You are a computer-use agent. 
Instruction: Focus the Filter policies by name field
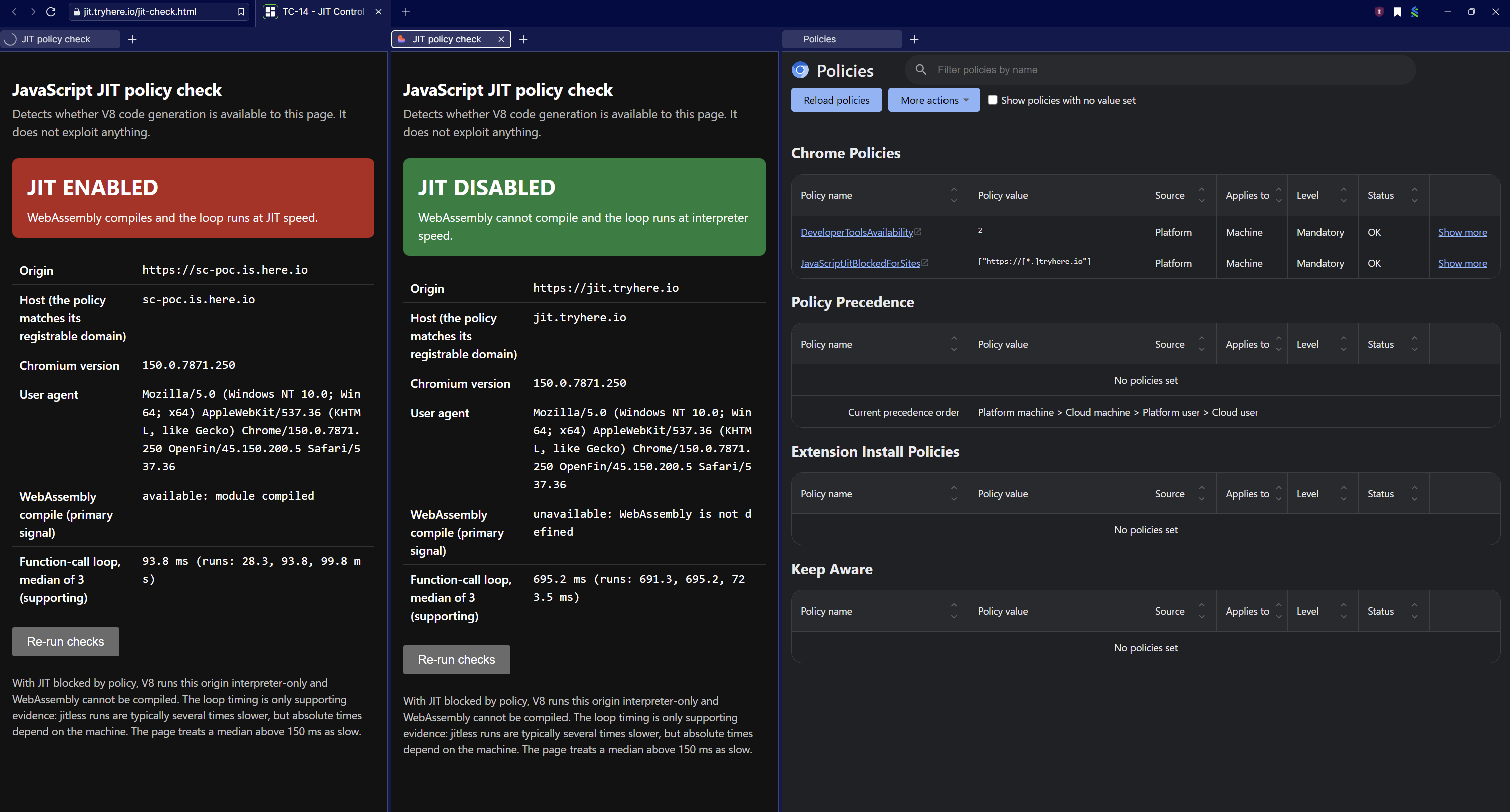[1161, 70]
